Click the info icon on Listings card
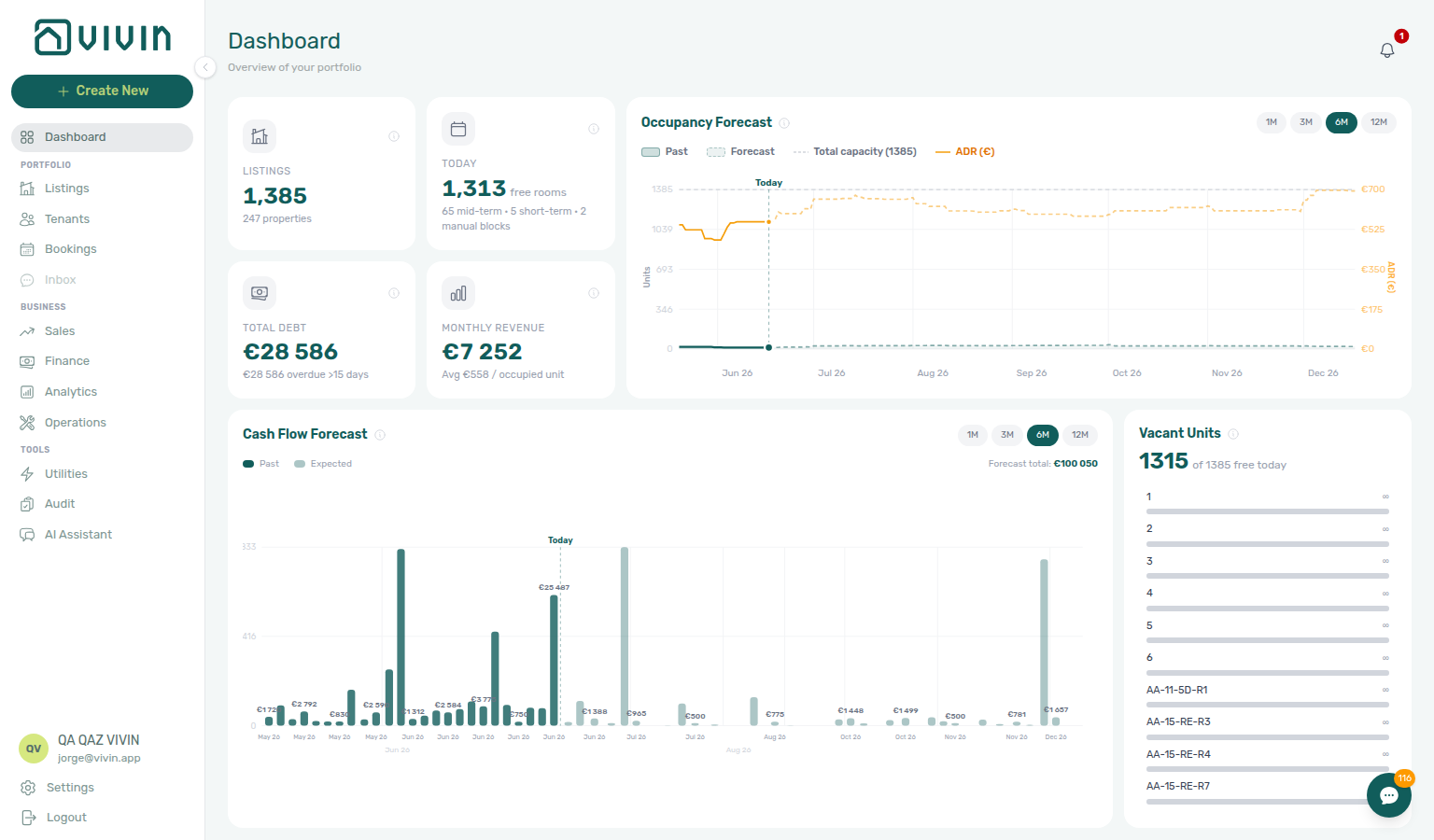The width and height of the screenshot is (1434, 840). tap(394, 136)
